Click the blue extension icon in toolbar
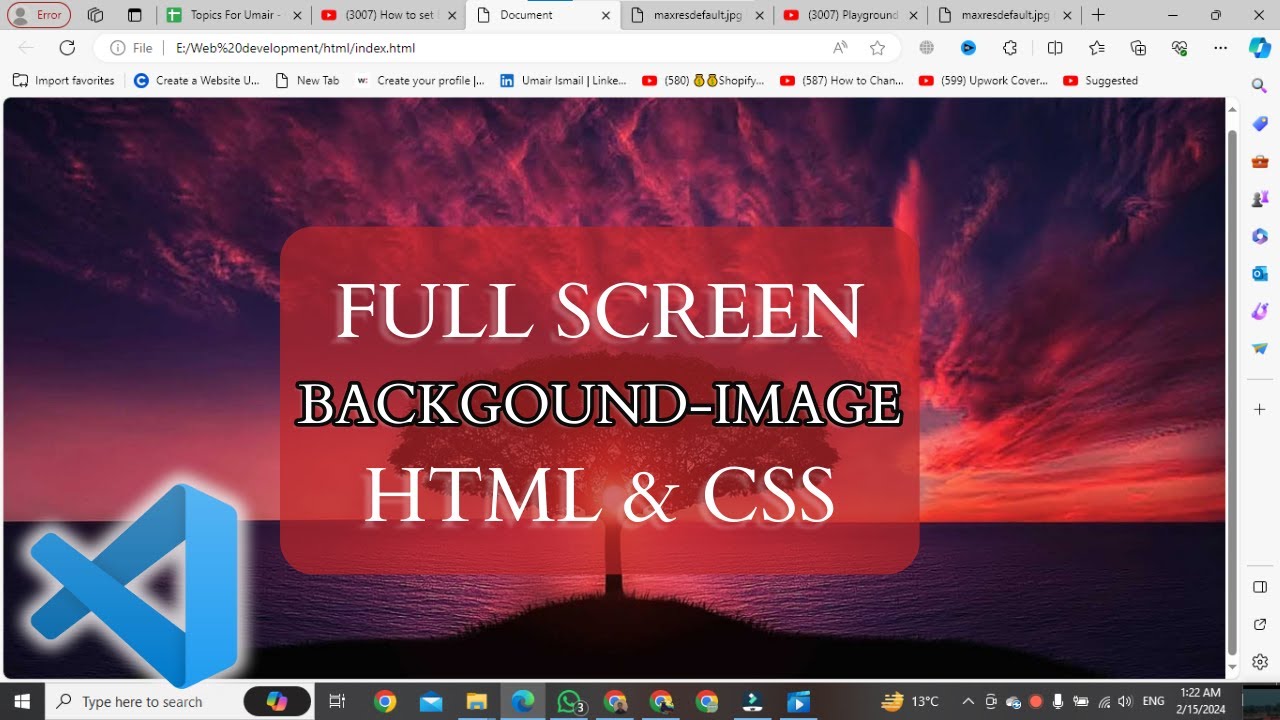1280x720 pixels. (968, 48)
